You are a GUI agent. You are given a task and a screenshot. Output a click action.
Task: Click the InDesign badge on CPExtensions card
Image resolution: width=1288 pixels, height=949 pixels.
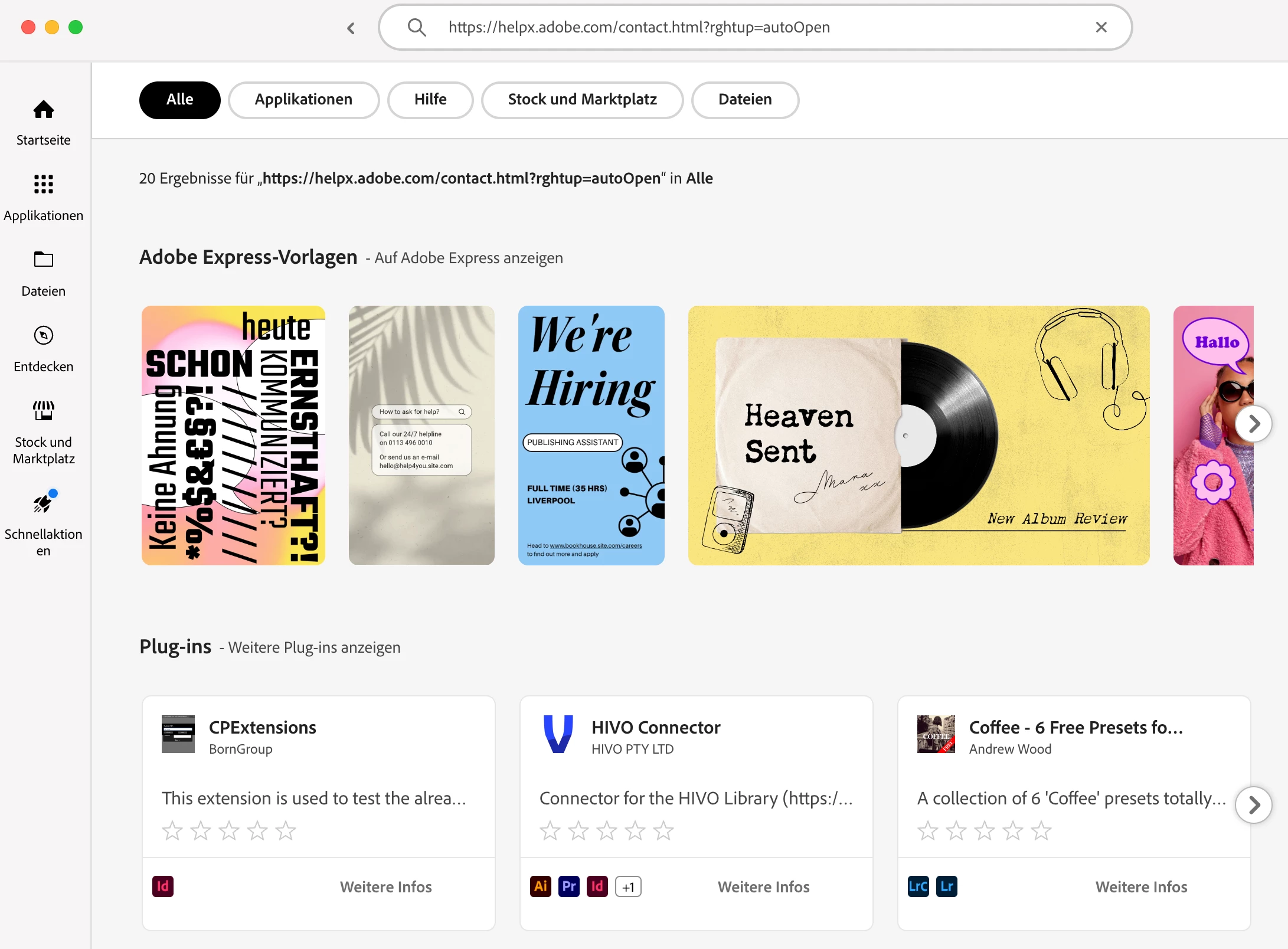pyautogui.click(x=163, y=886)
